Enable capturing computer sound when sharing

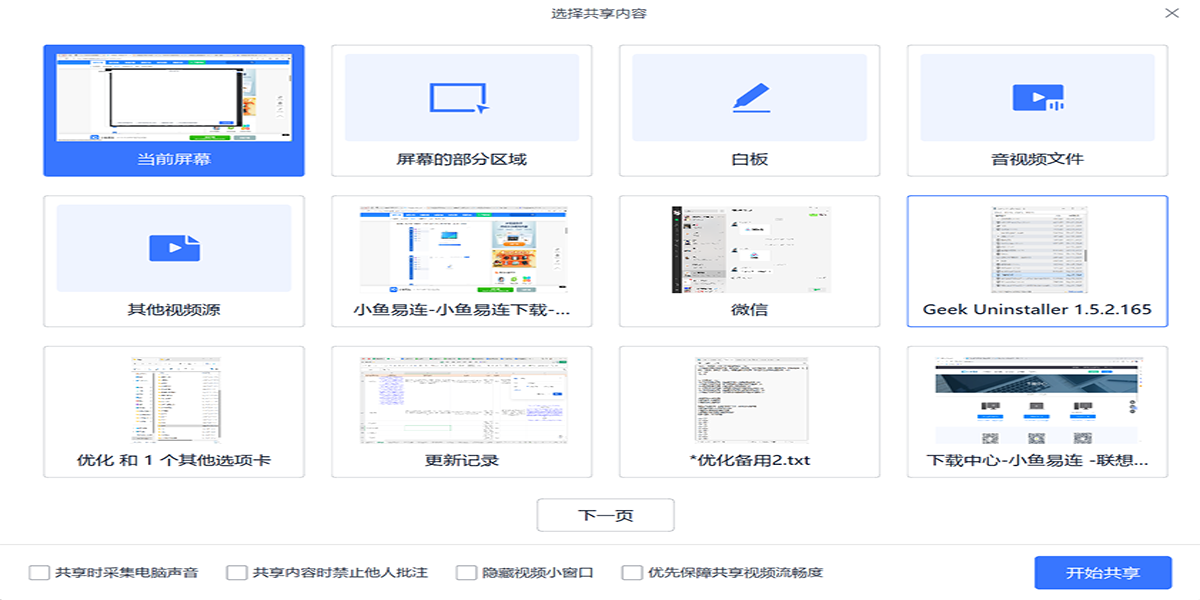pyautogui.click(x=39, y=573)
